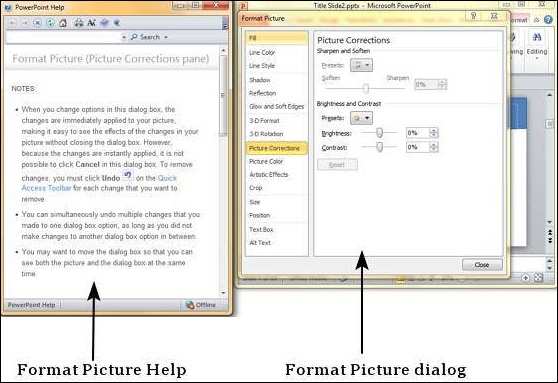This screenshot has width=558, height=383.
Task: Select the Line Style category
Action: [276, 66]
